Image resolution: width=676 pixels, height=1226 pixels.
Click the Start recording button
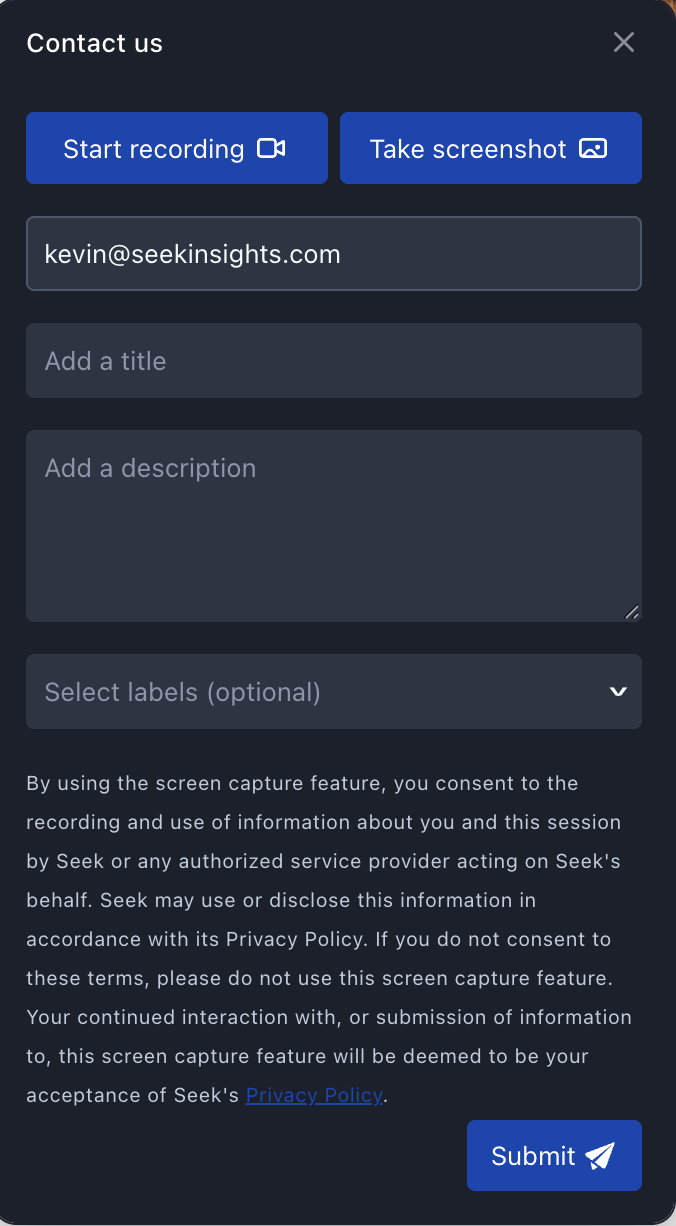[177, 148]
